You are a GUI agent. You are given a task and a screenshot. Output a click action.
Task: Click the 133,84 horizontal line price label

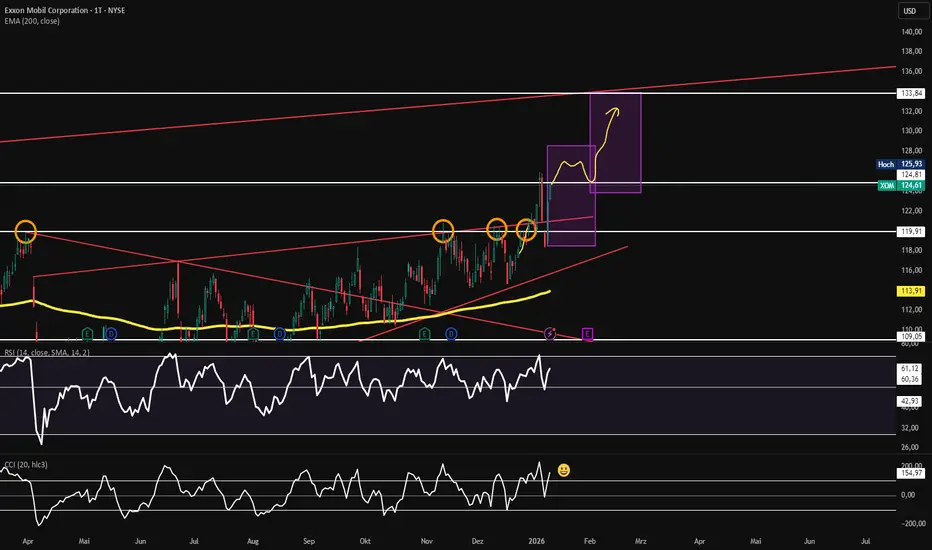pyautogui.click(x=911, y=93)
